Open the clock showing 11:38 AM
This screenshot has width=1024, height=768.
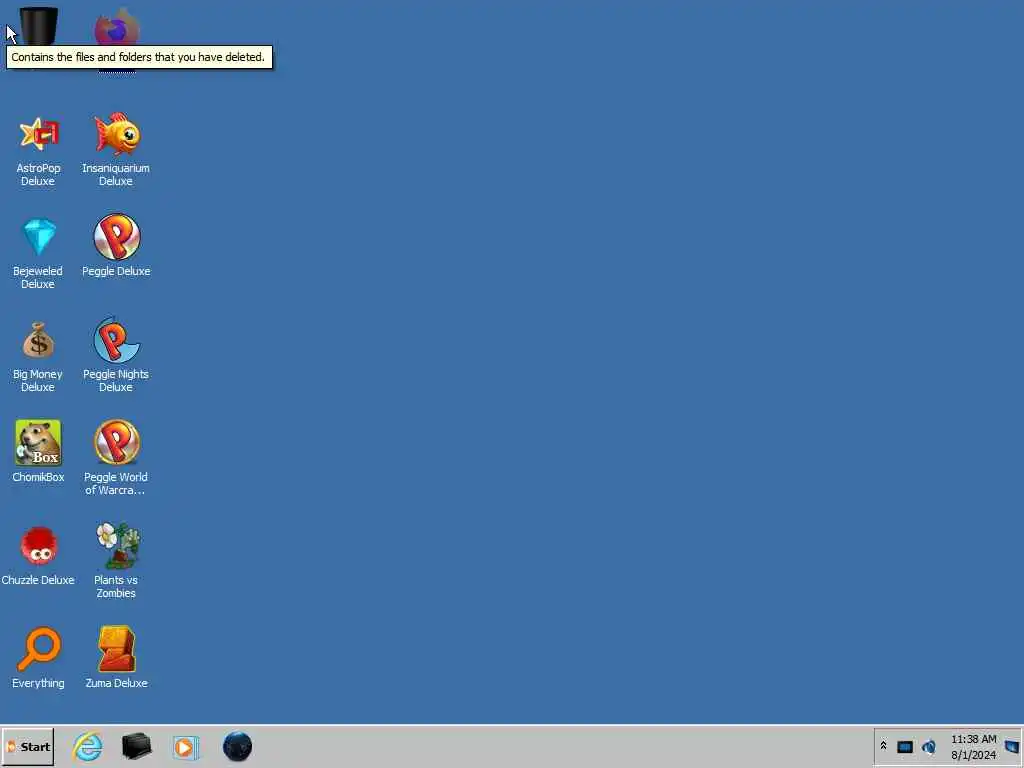[973, 747]
